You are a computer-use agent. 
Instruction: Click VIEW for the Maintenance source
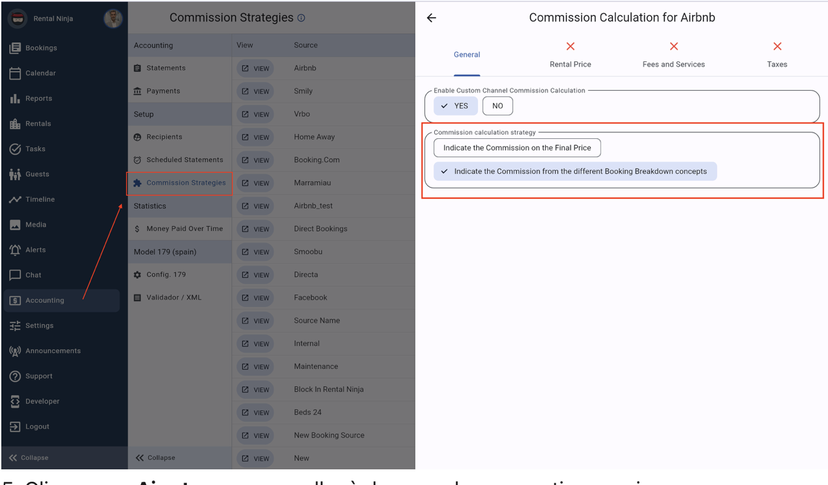(x=255, y=367)
